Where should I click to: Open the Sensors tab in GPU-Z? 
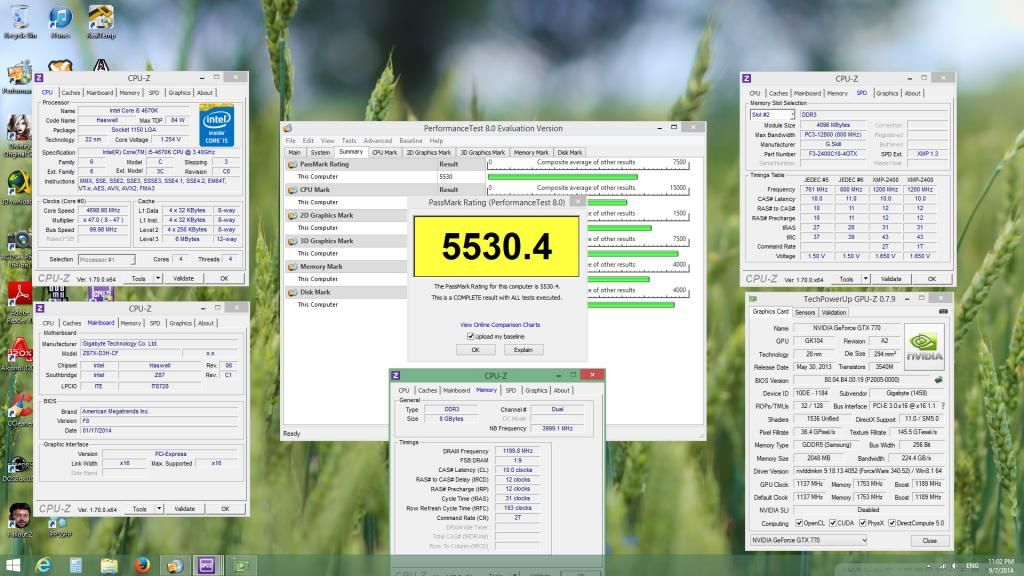point(805,312)
